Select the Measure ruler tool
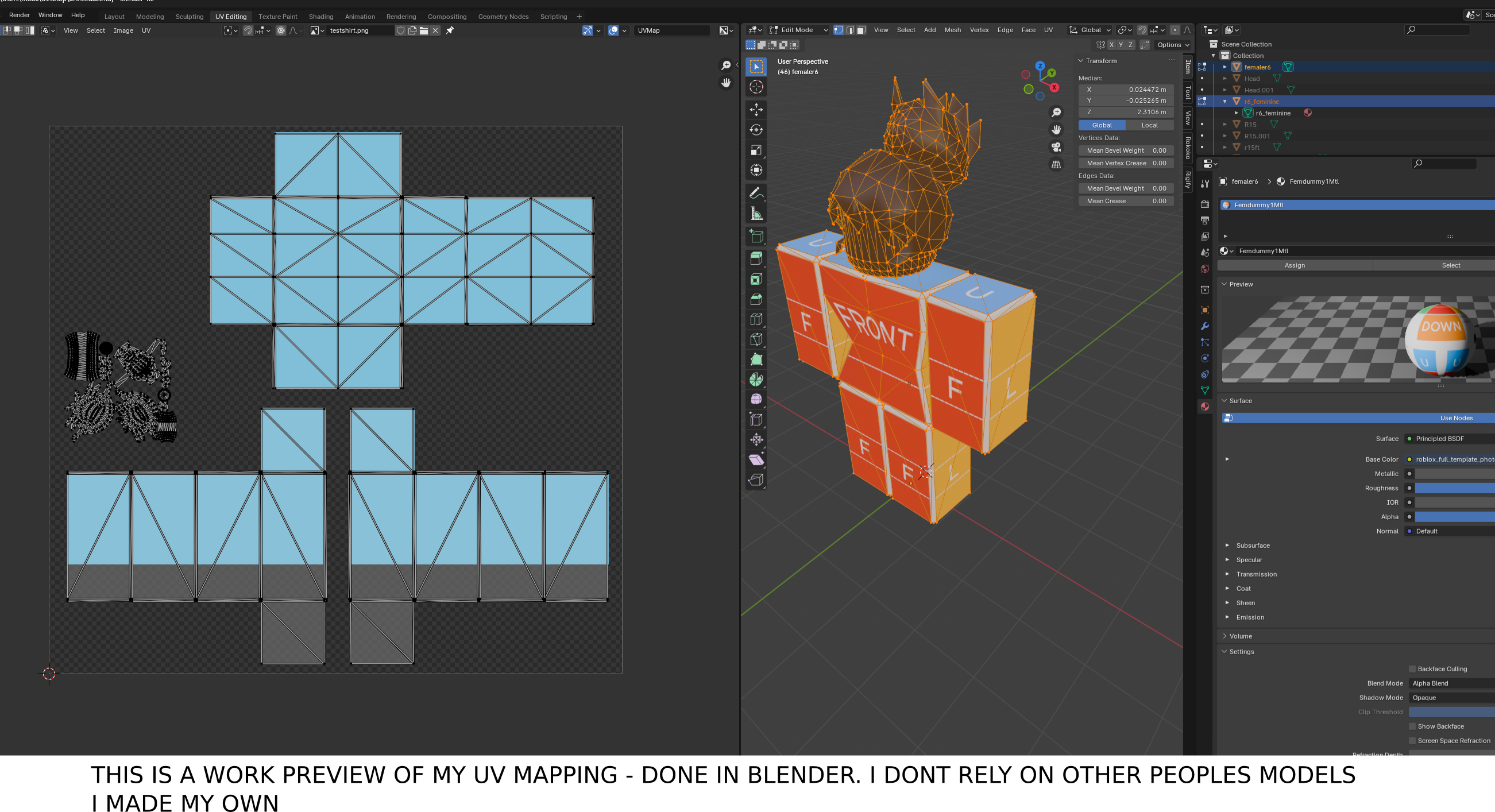 756,214
